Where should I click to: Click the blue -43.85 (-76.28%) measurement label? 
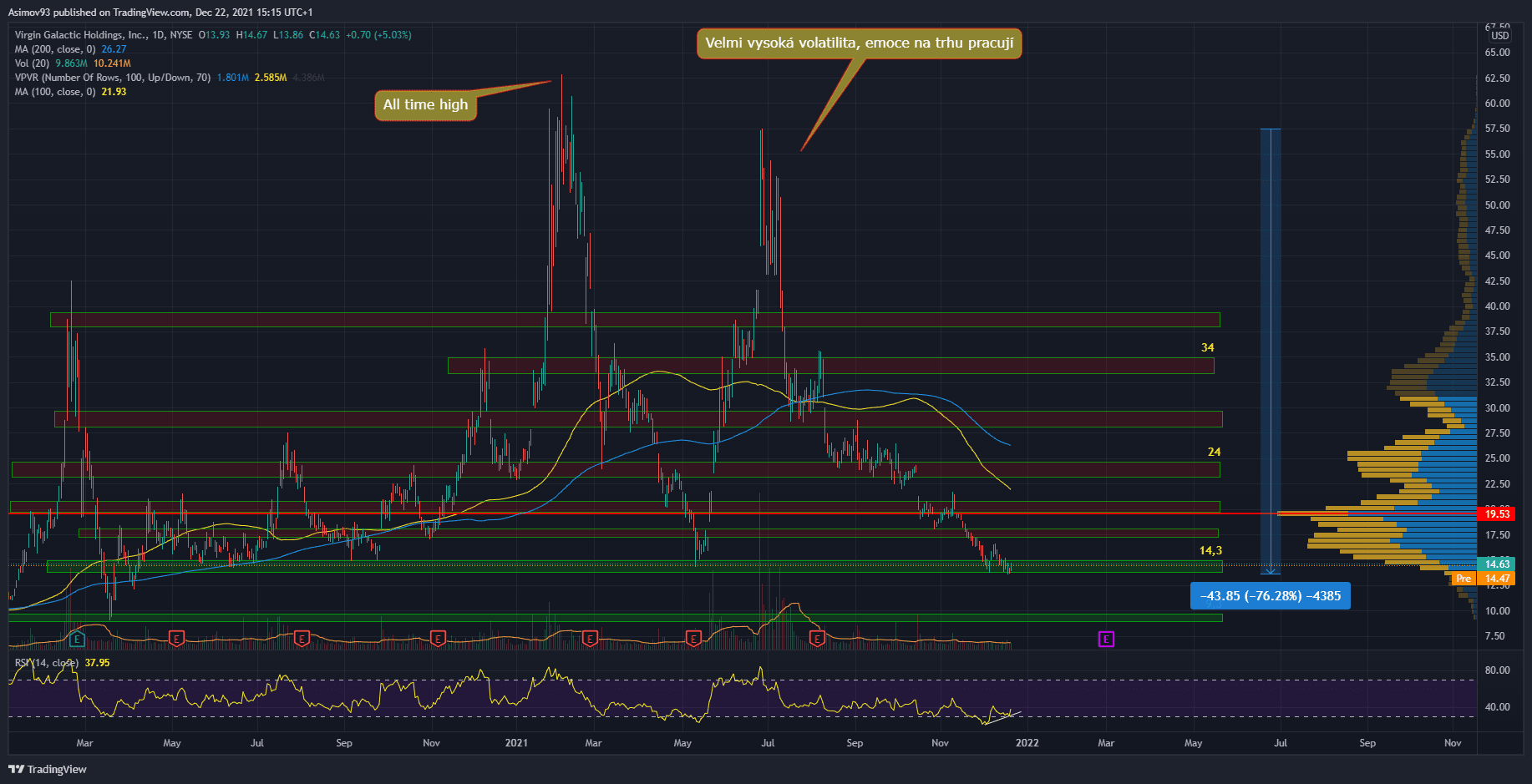[x=1270, y=596]
